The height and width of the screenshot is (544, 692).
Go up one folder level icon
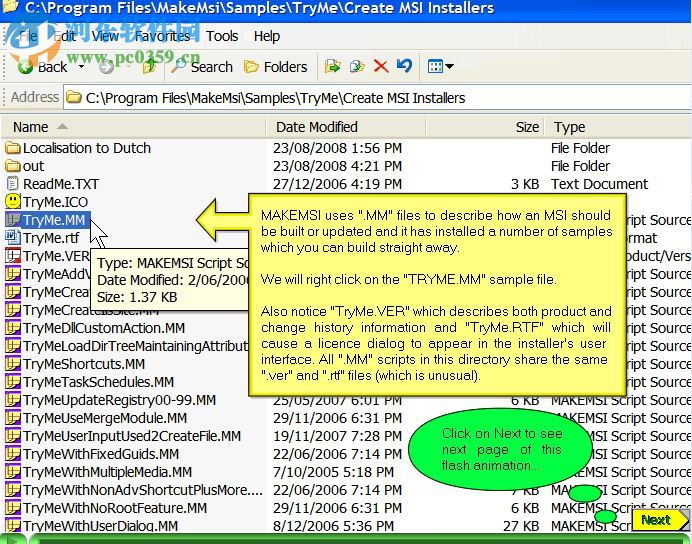click(150, 66)
